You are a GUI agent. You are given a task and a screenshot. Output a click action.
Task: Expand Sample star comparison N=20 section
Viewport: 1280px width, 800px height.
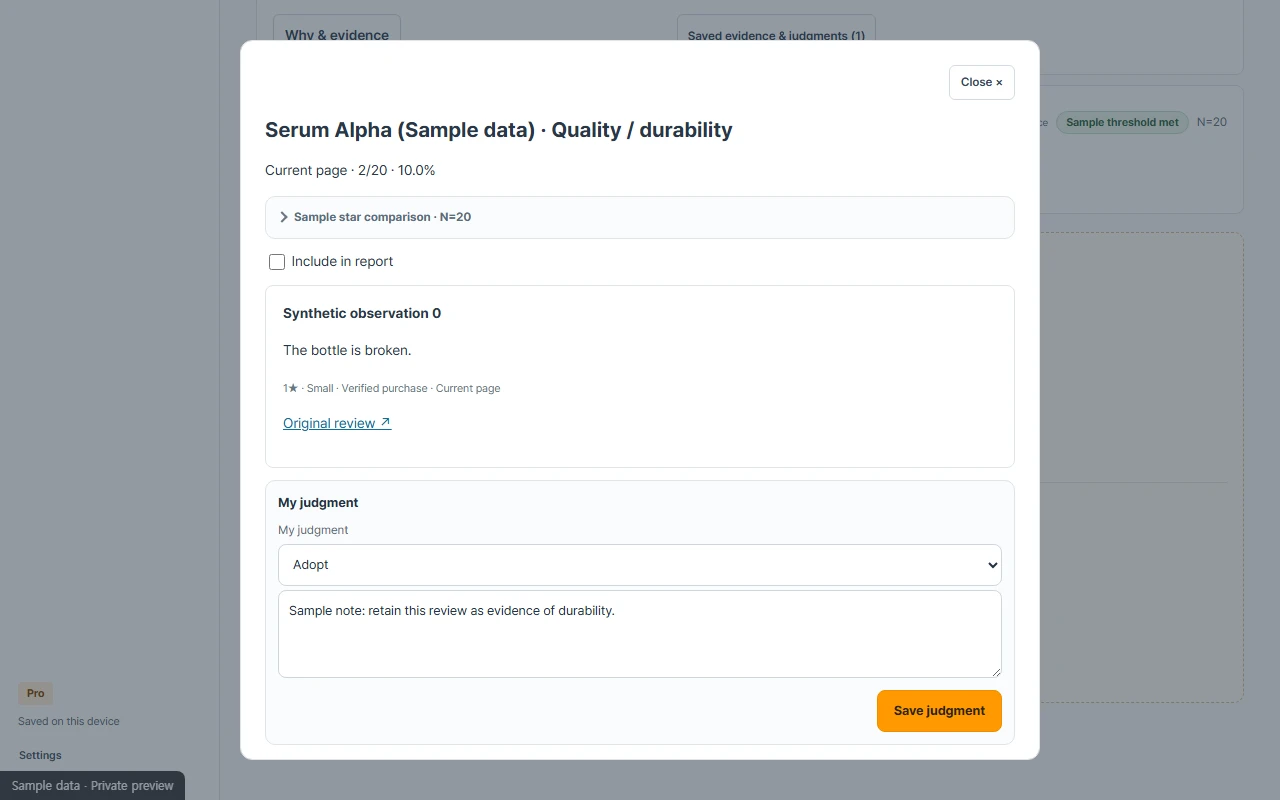coord(640,217)
